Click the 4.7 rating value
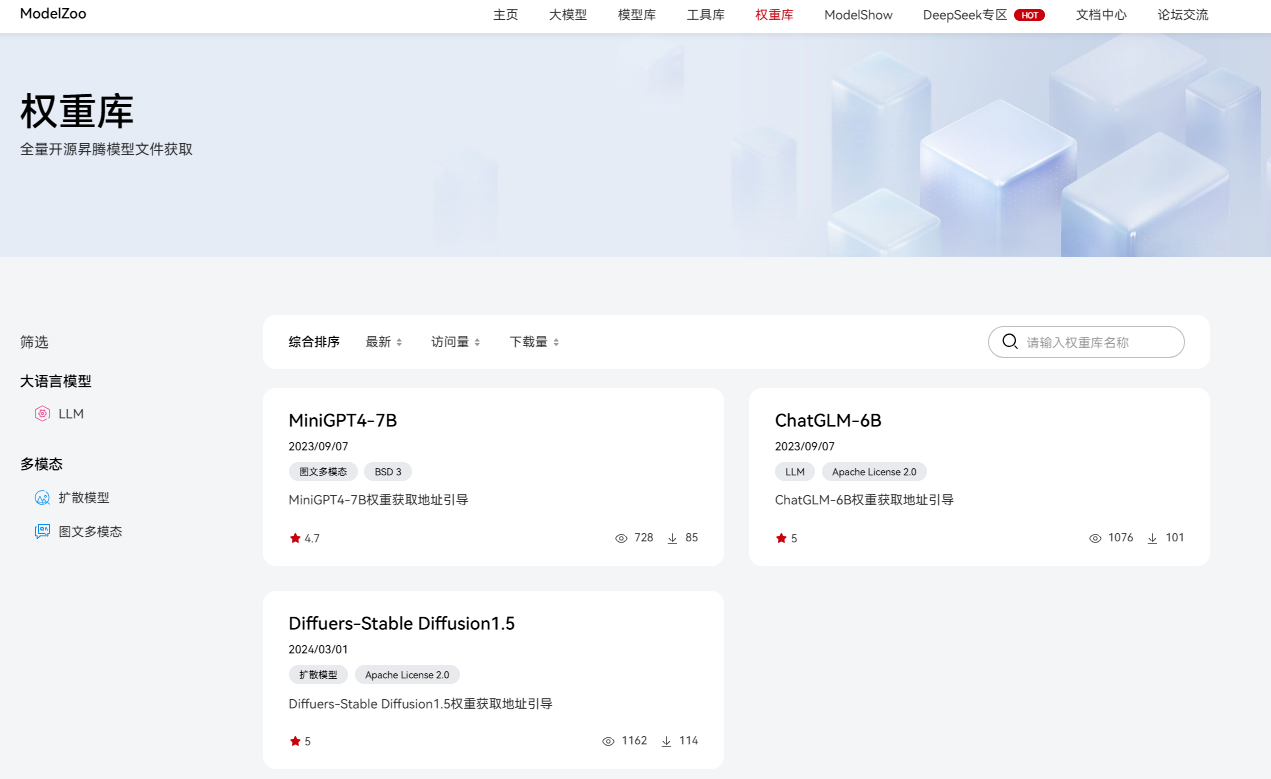 coord(312,539)
